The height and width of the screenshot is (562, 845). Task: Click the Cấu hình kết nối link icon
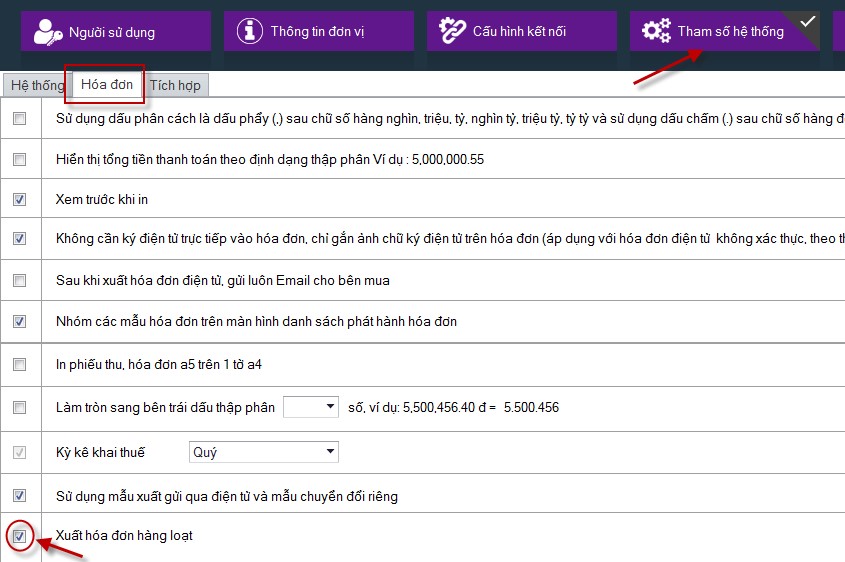coord(453,31)
